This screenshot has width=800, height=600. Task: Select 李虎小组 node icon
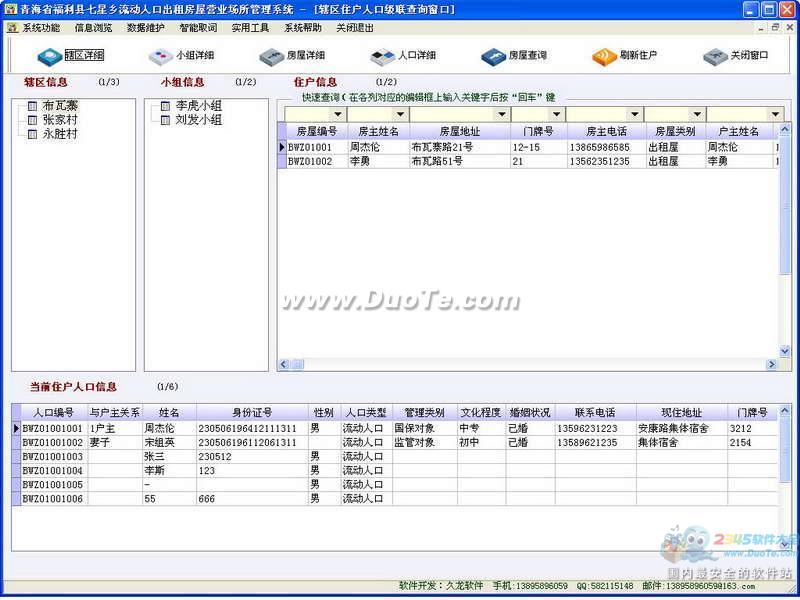point(165,106)
